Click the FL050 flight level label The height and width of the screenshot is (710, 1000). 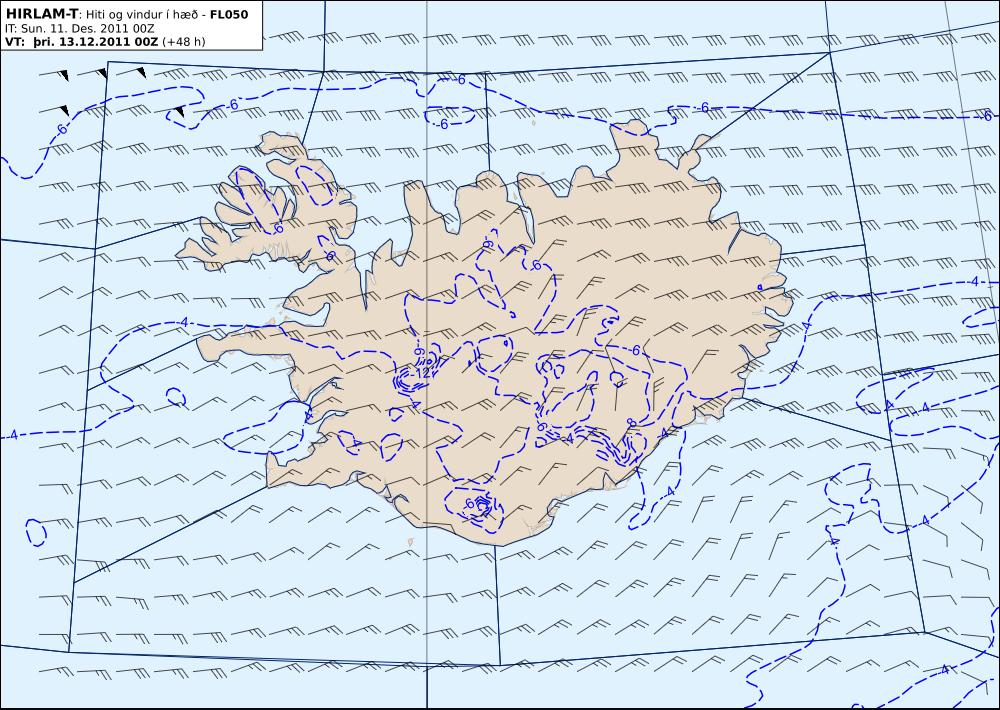(x=228, y=15)
